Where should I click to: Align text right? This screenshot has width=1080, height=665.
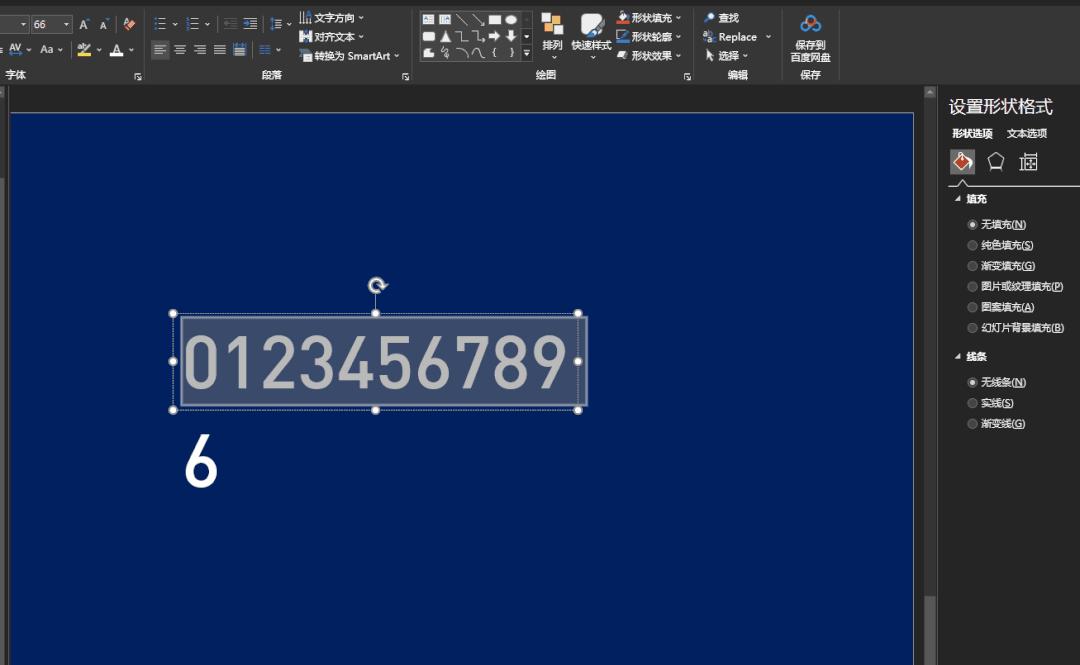coord(200,50)
